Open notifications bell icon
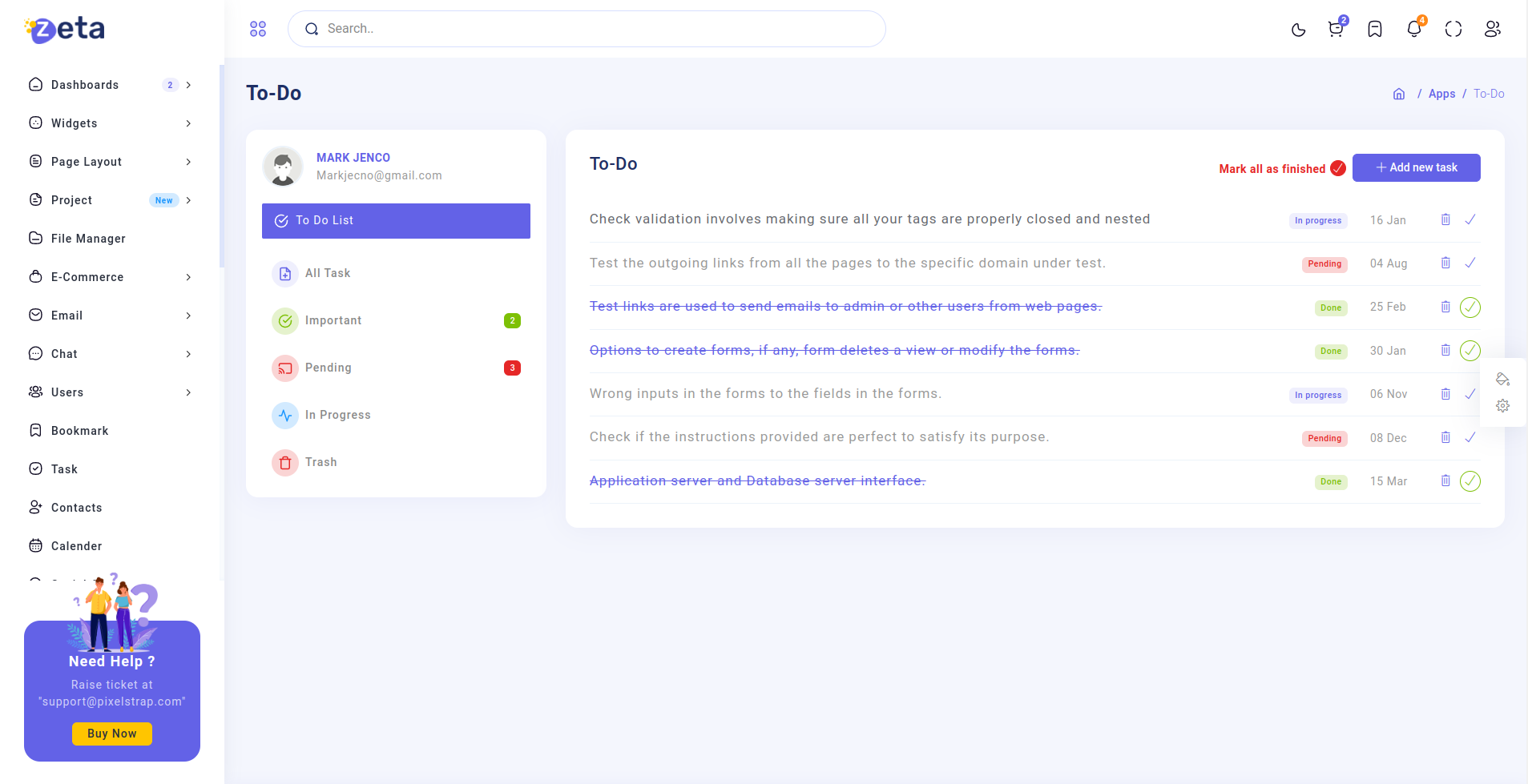This screenshot has width=1528, height=784. pyautogui.click(x=1414, y=30)
